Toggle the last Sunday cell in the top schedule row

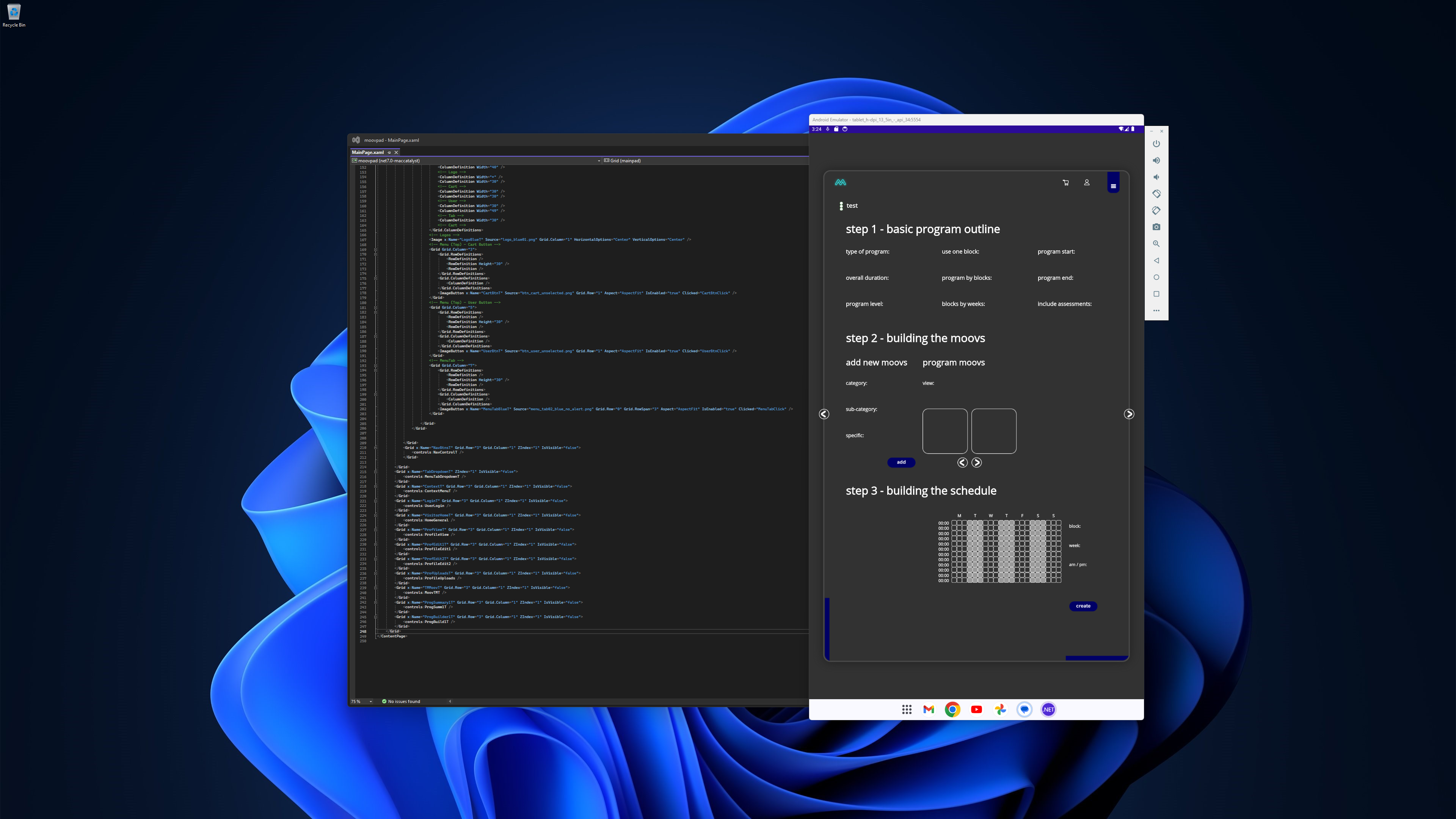tap(1059, 523)
